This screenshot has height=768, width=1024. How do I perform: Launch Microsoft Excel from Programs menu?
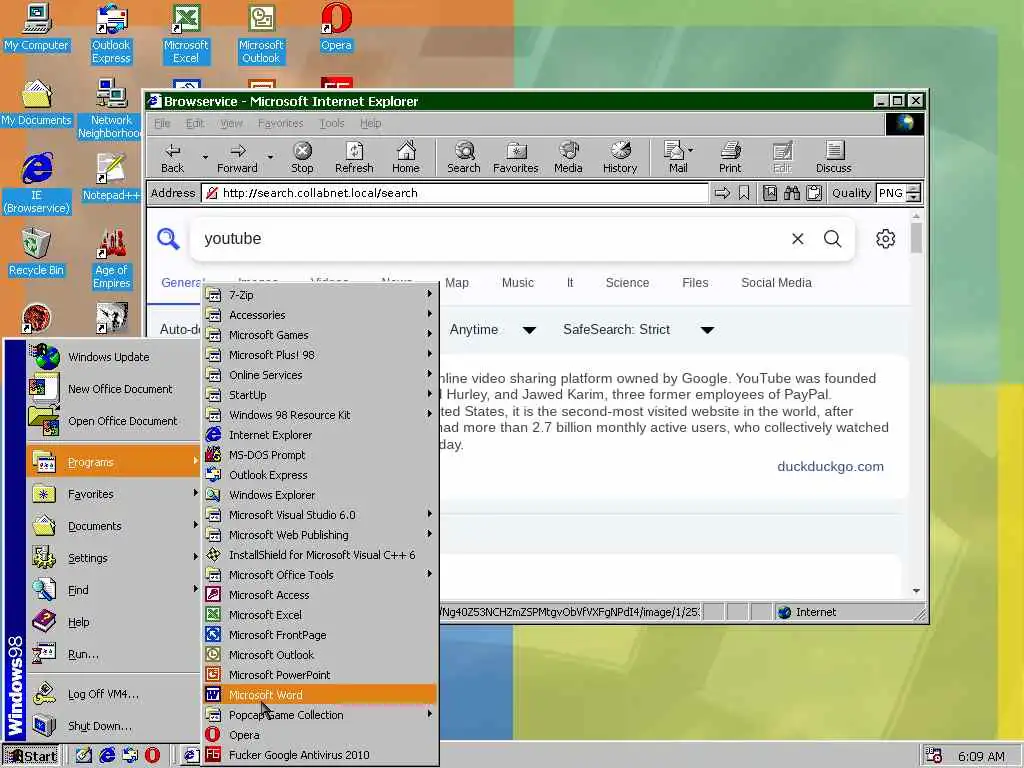pyautogui.click(x=319, y=615)
